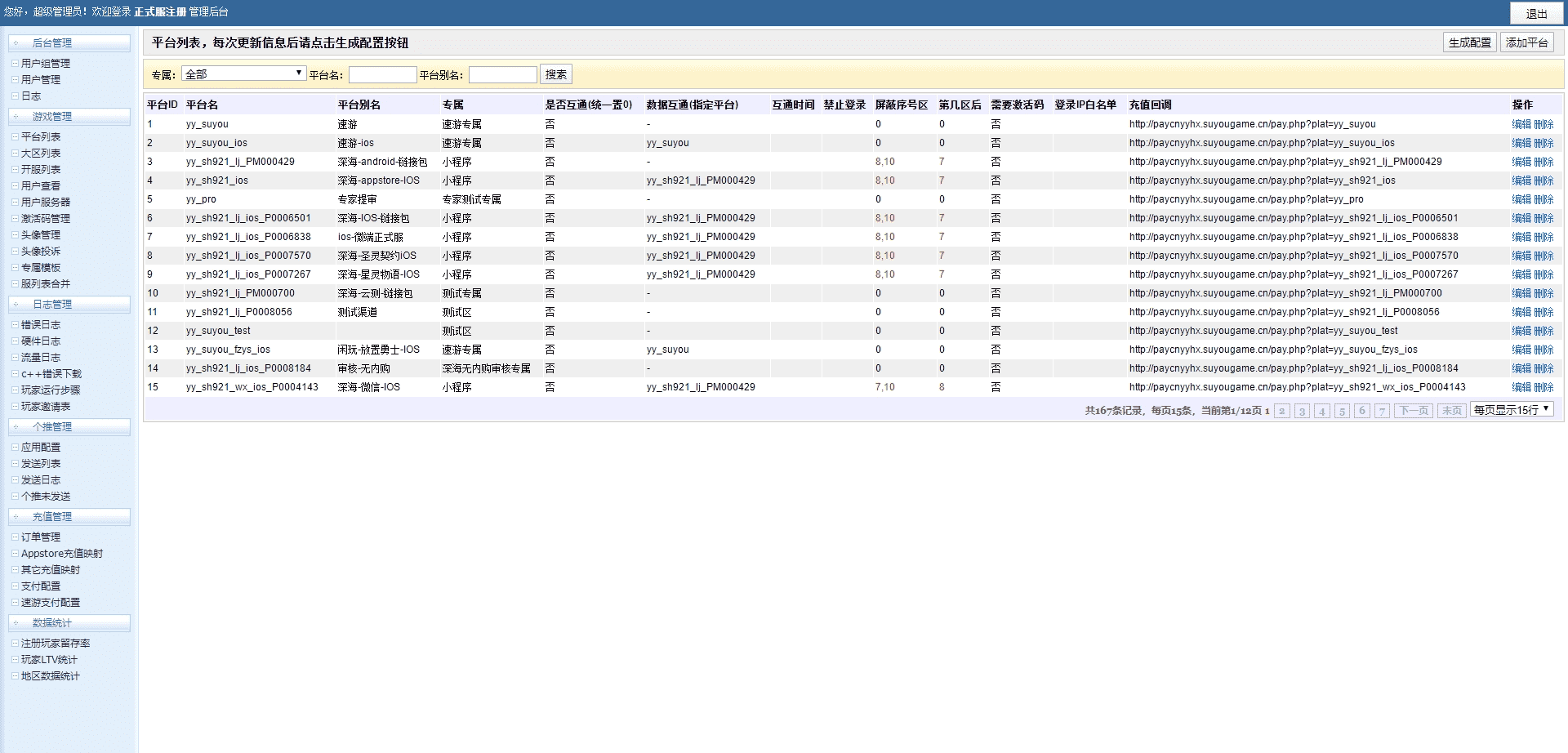The height and width of the screenshot is (753, 1568).
Task: Click 编辑 for platform yy_suyou
Action: point(1521,125)
